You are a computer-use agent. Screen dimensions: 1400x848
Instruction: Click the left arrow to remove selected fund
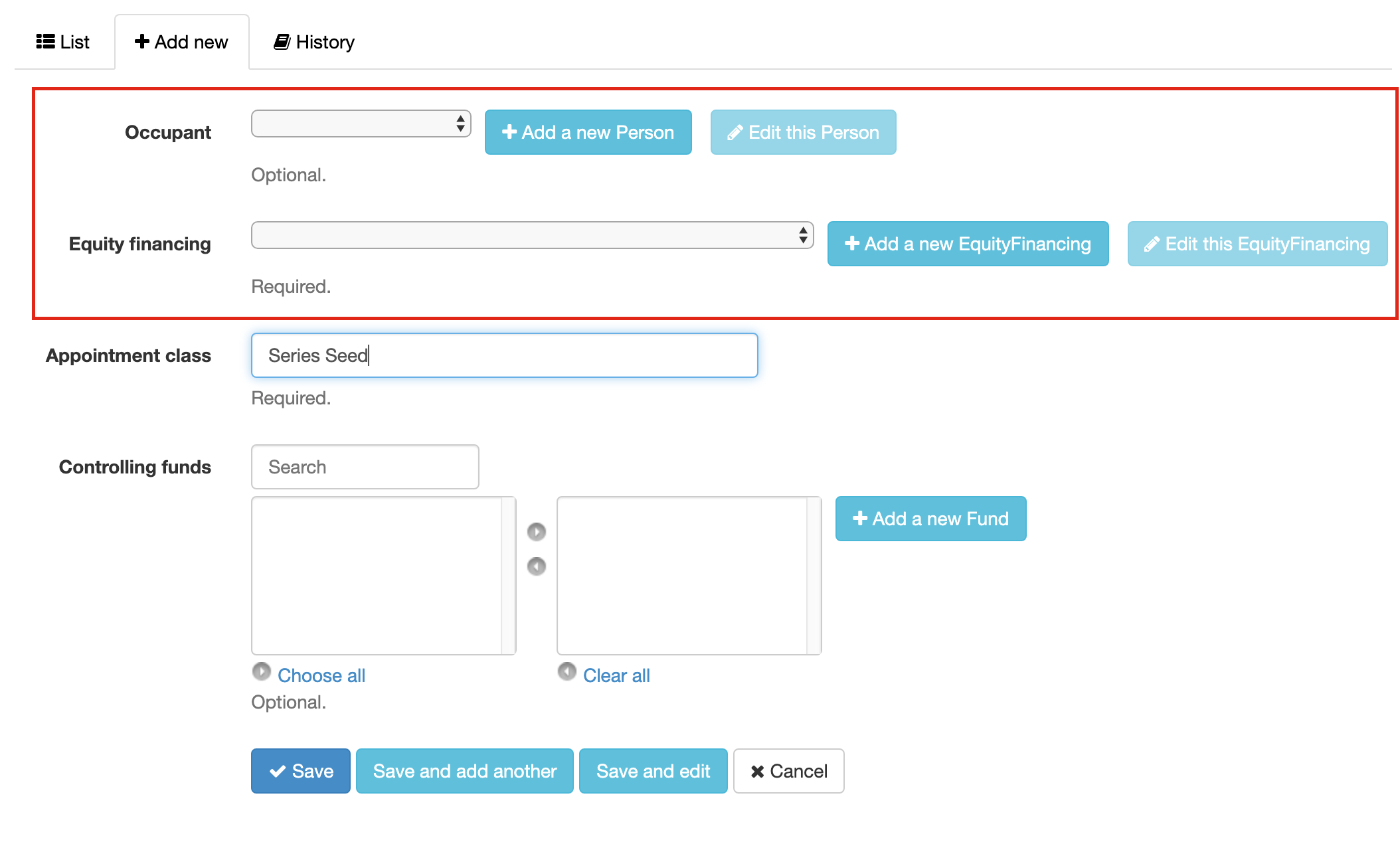536,566
